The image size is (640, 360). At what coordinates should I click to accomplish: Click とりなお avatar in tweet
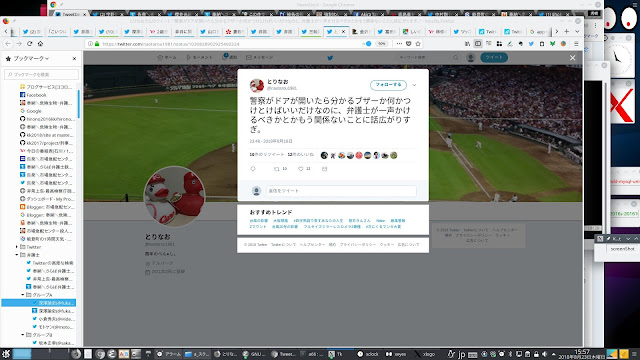coord(257,85)
